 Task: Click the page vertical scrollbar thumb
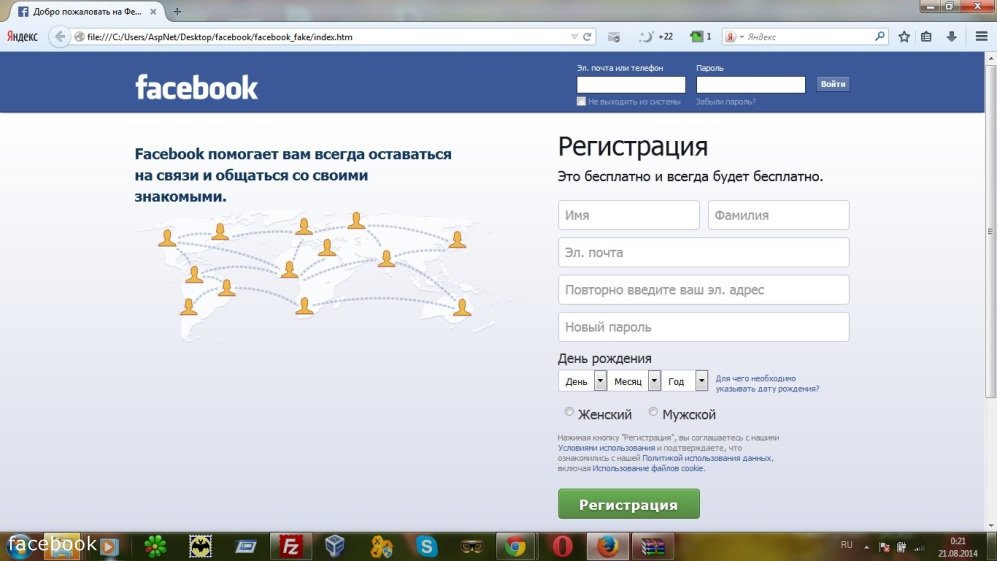[x=990, y=231]
